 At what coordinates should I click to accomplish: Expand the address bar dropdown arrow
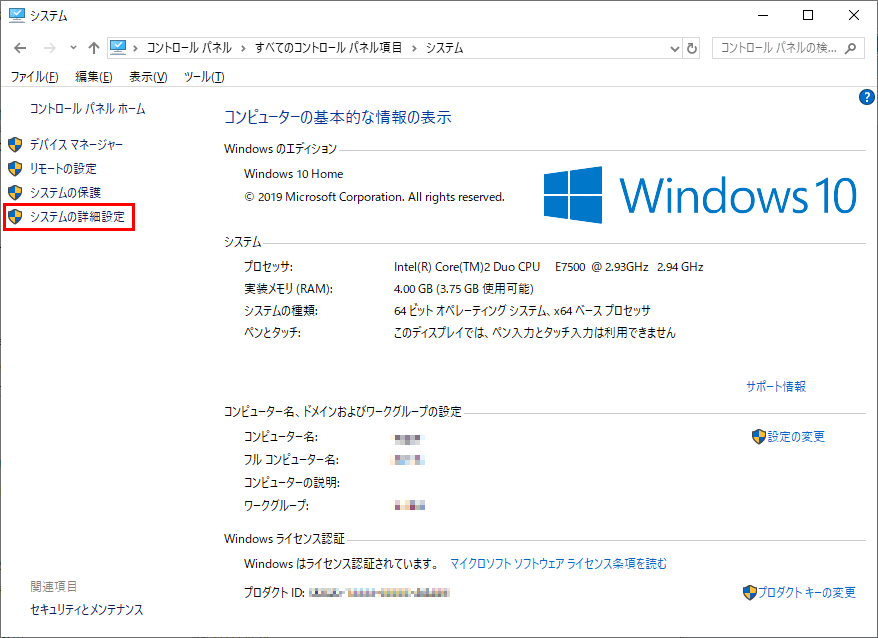click(x=675, y=47)
